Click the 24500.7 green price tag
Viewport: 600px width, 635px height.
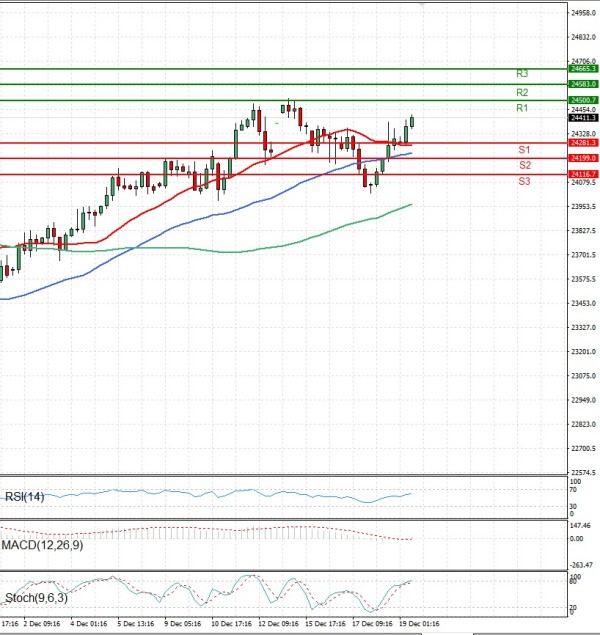point(583,100)
